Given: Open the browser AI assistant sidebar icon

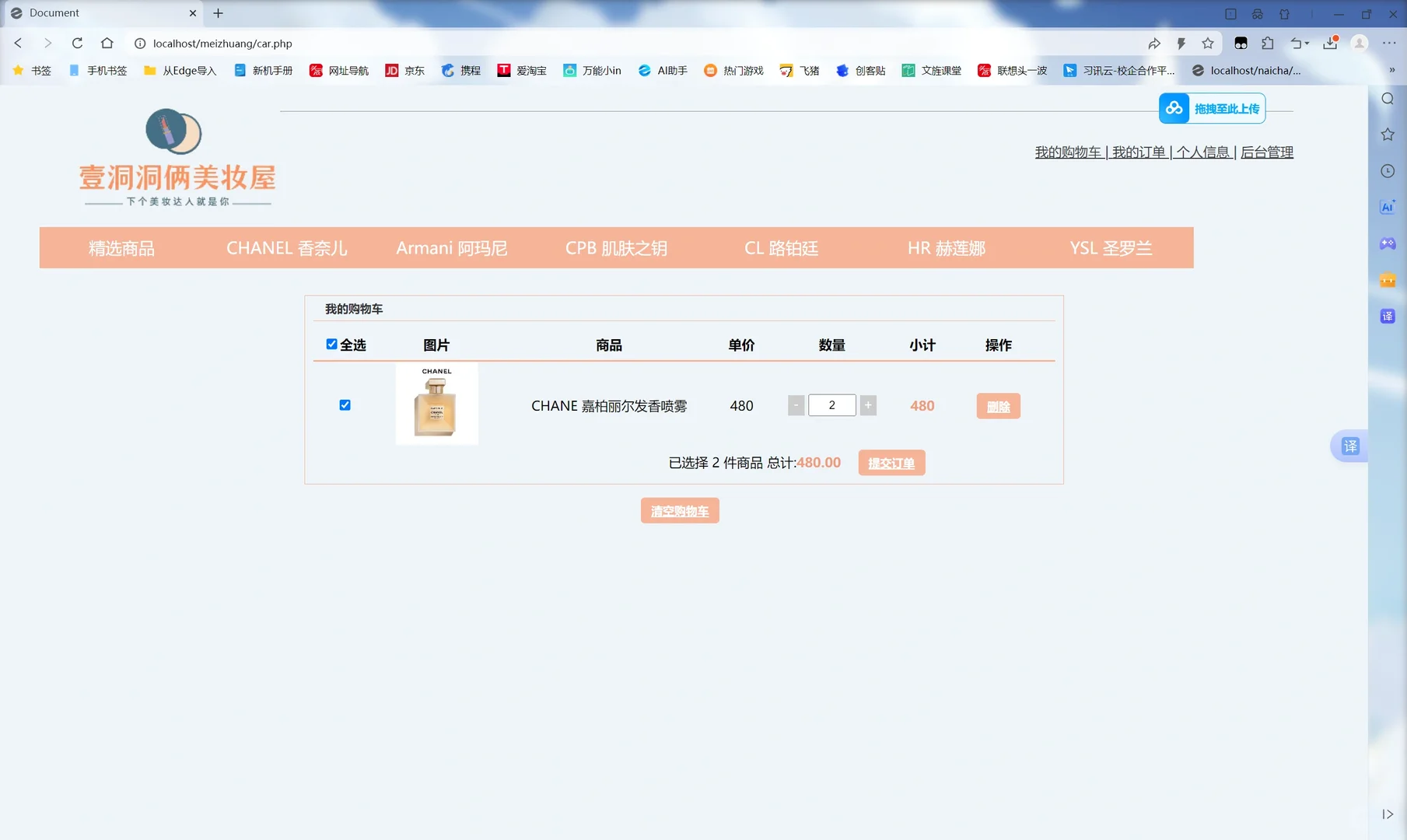Looking at the screenshot, I should point(1388,207).
